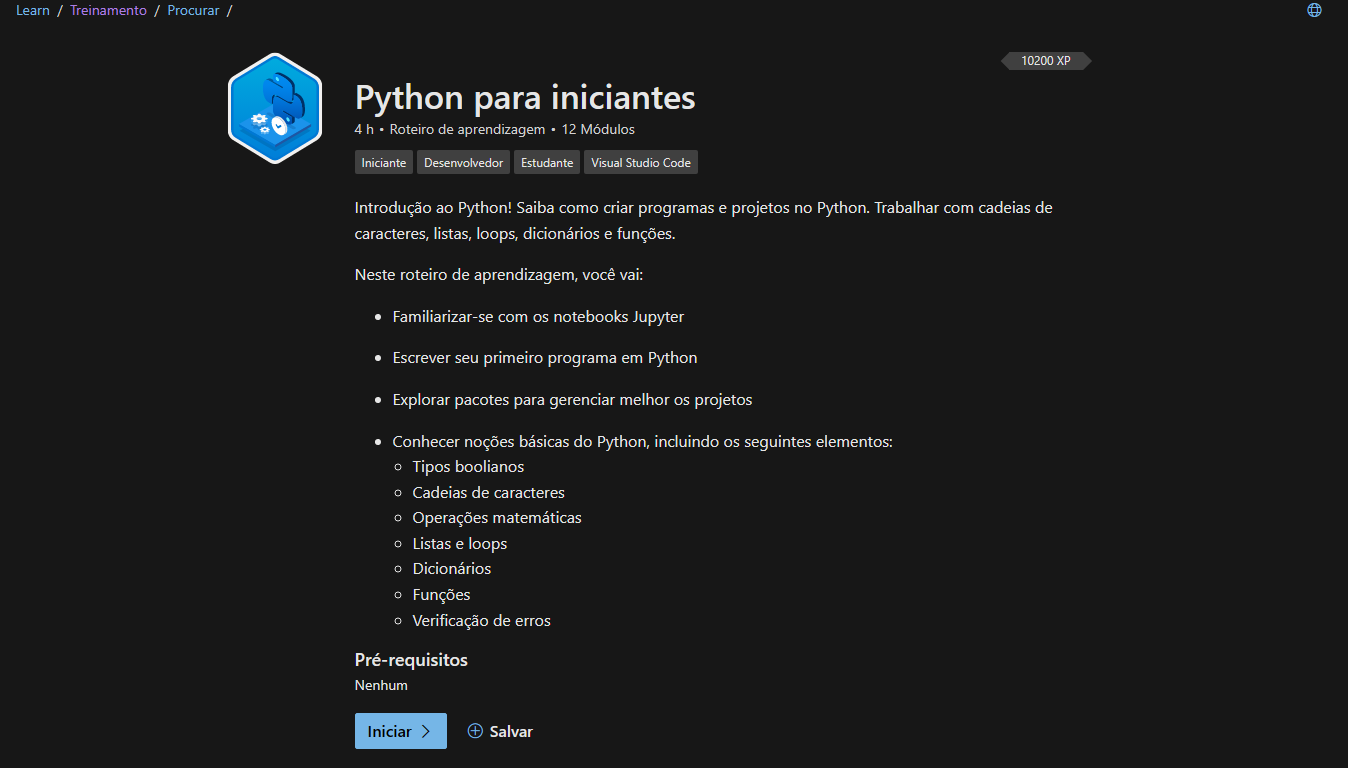
Task: Click the 'Cadeias de caracteres' list item
Action: click(x=488, y=493)
